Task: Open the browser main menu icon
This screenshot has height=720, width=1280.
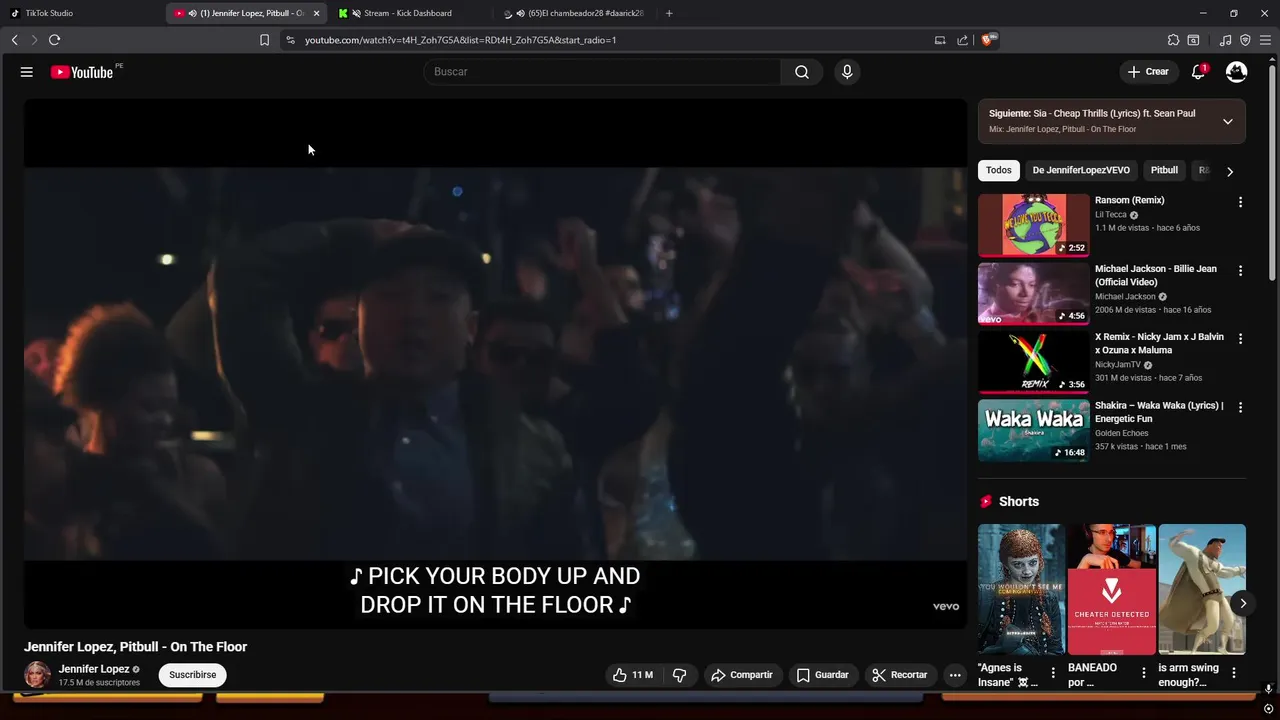Action: coord(1266,40)
